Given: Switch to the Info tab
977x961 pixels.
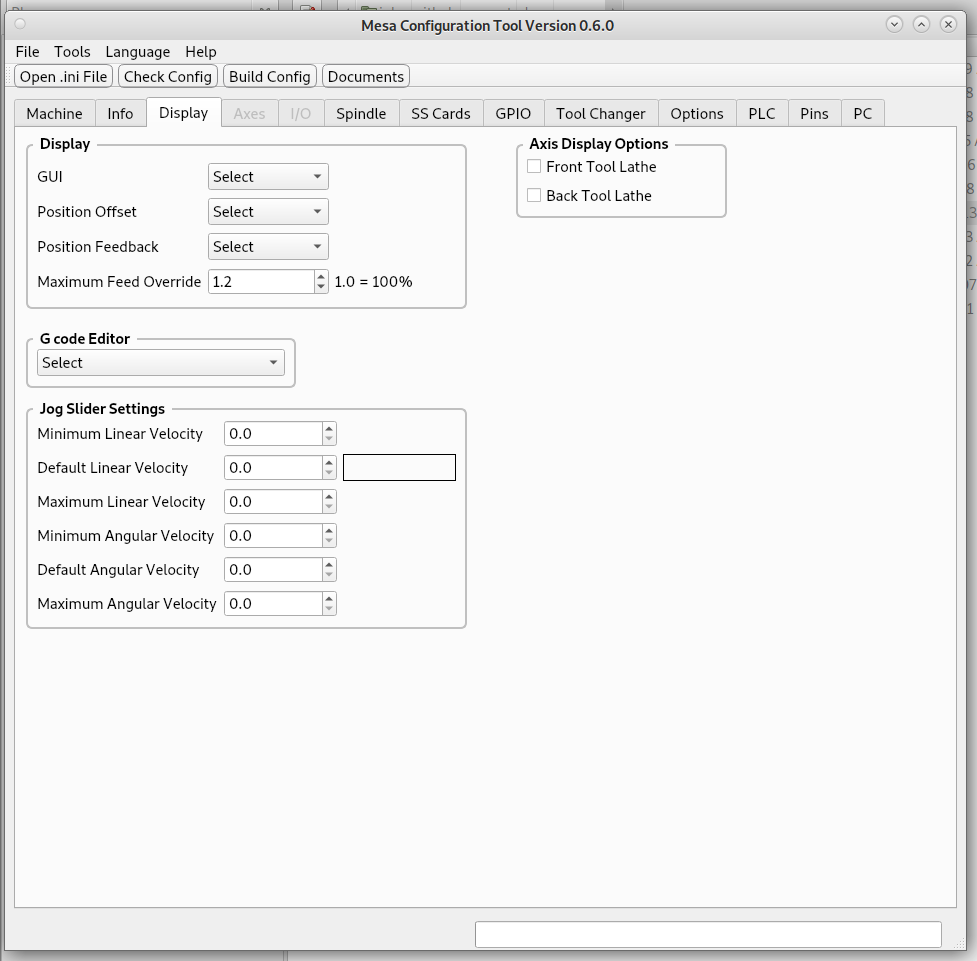Looking at the screenshot, I should (x=120, y=113).
